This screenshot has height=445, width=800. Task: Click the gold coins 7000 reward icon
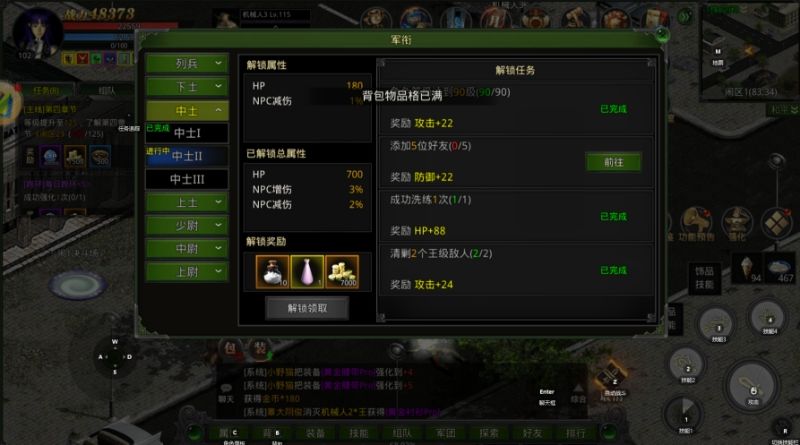tap(341, 272)
